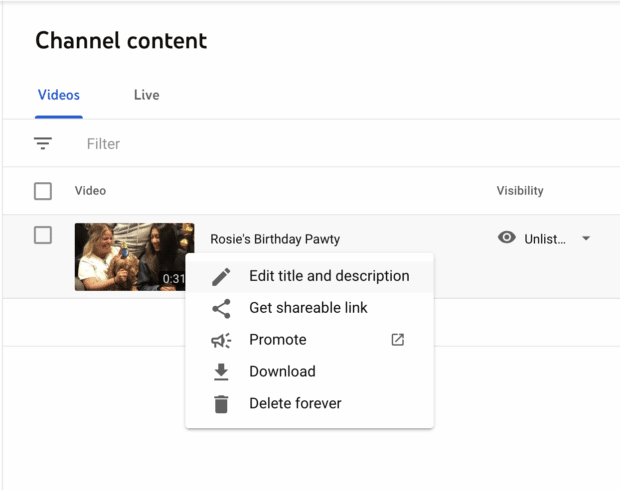Select the Videos tab
Screen dimensions: 620x490
59,95
